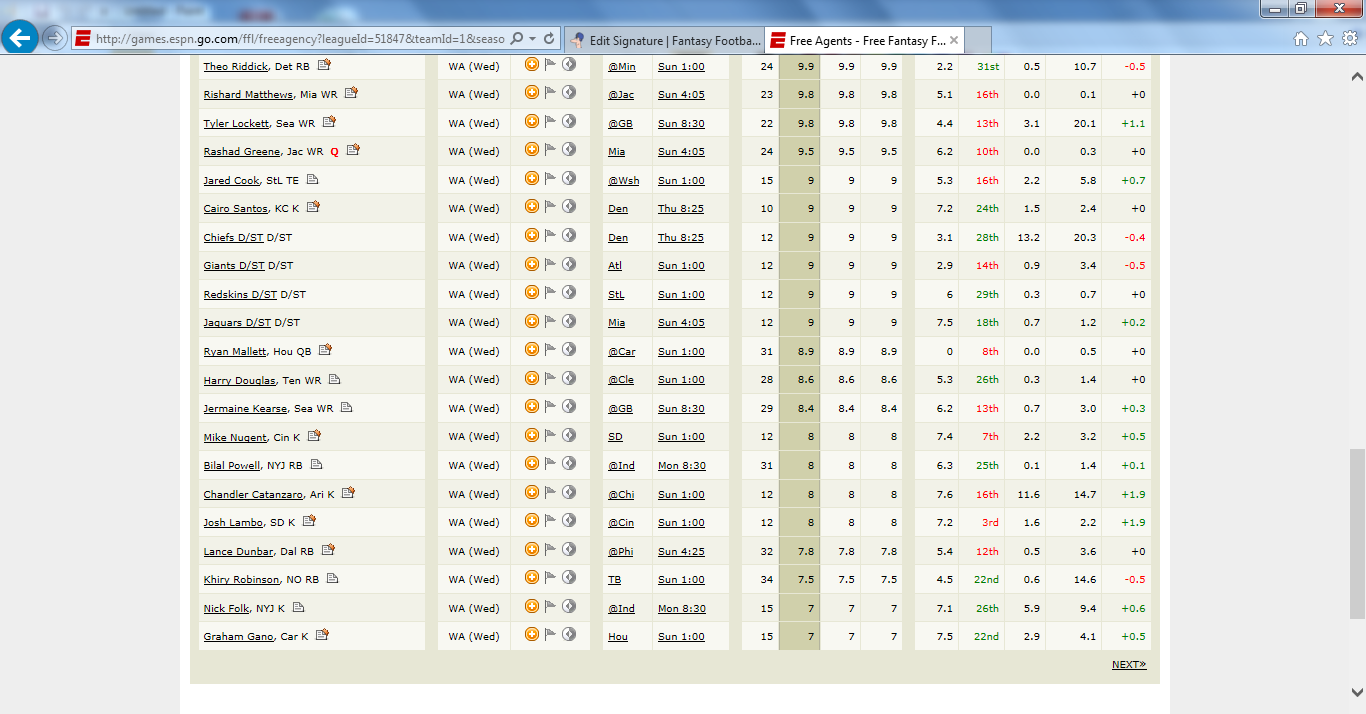
Task: Click the SD opponent link for Mike Nugent
Action: click(x=615, y=437)
